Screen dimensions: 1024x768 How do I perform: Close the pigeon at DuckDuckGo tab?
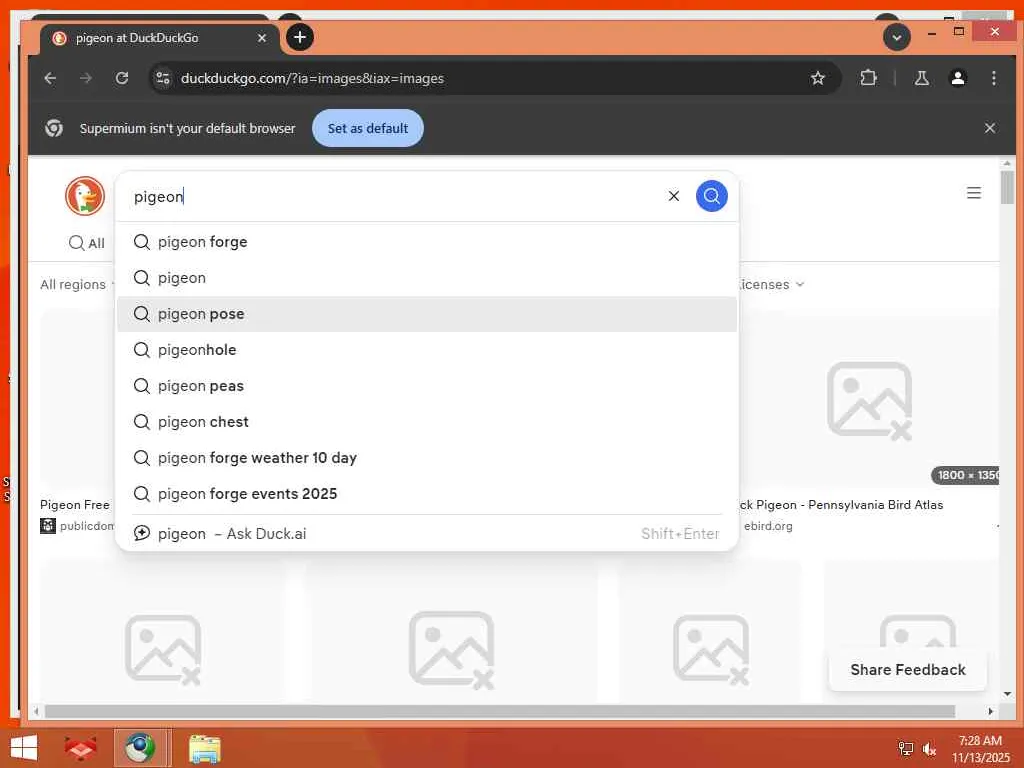coord(262,38)
